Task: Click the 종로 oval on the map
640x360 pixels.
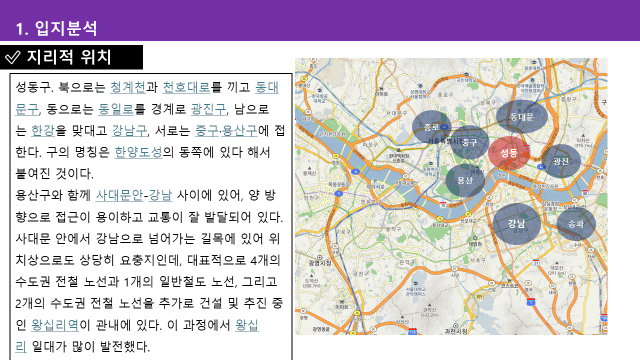Action: [431, 127]
